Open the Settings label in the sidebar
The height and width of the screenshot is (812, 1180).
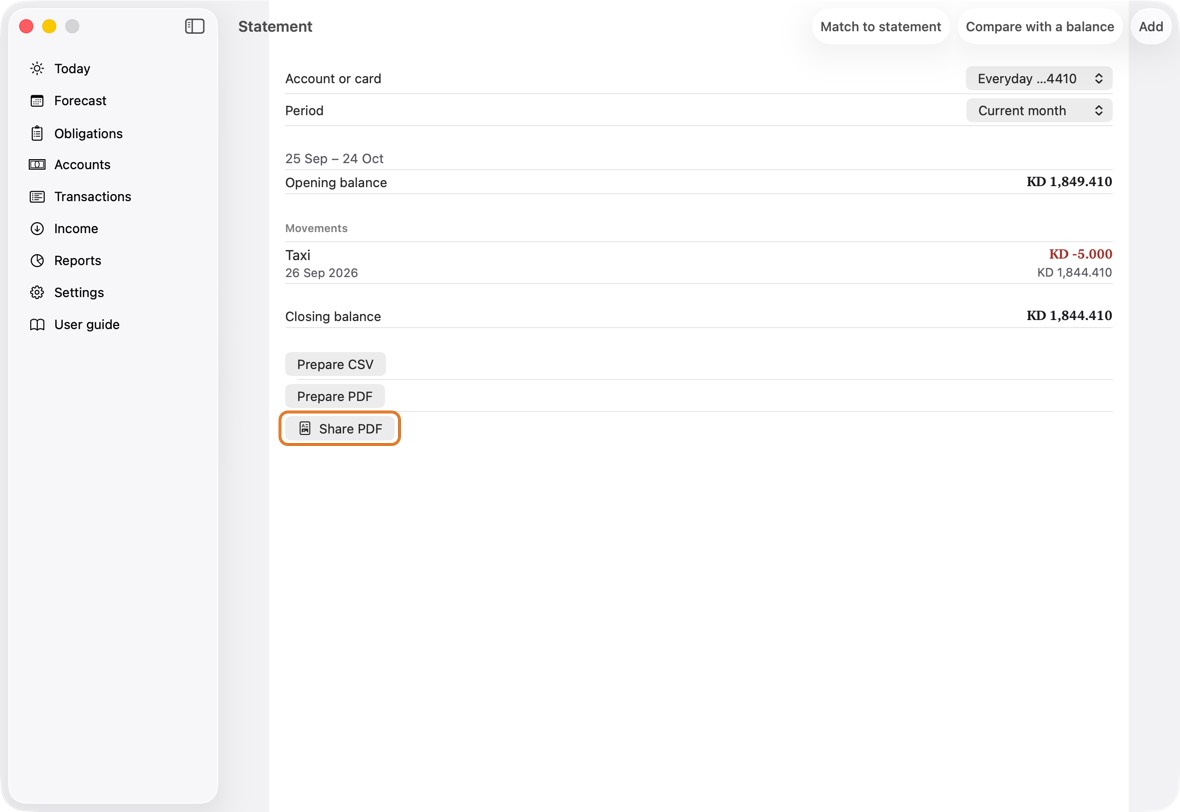[x=79, y=293]
